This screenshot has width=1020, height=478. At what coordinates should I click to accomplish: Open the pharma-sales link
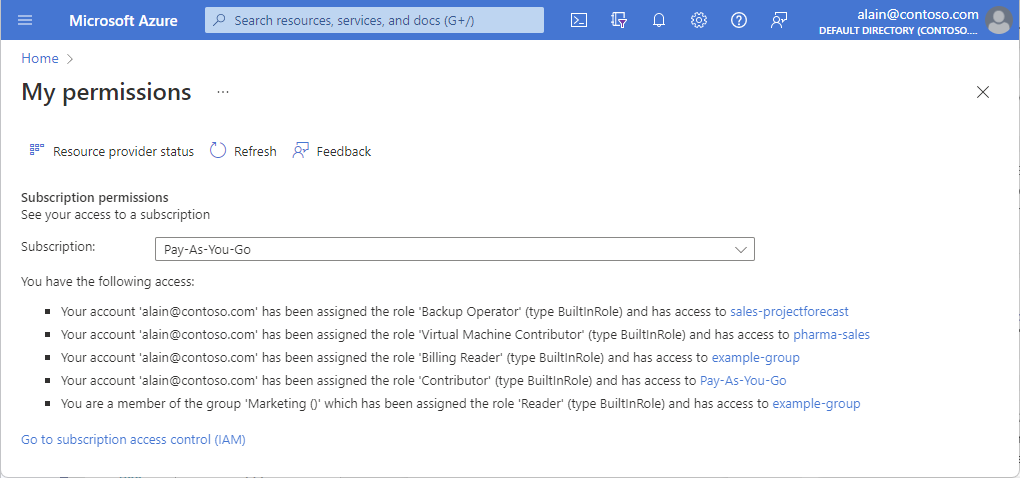(831, 335)
